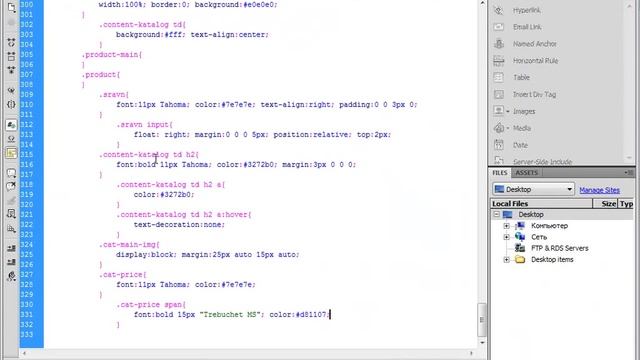The width and height of the screenshot is (640, 360).
Task: Click "display:block;" on line 325
Action: point(147,255)
